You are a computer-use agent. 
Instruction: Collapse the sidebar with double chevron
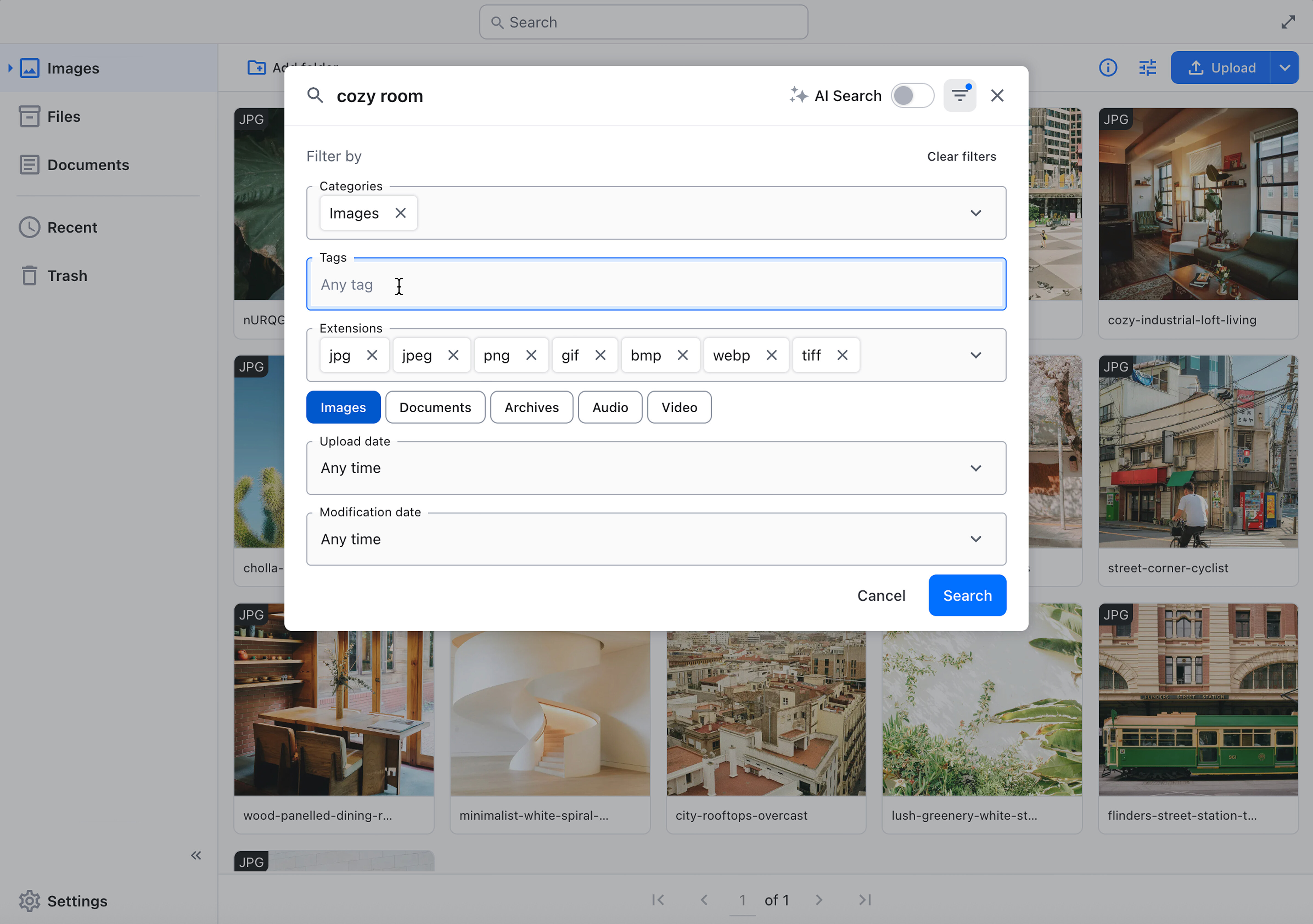196,855
